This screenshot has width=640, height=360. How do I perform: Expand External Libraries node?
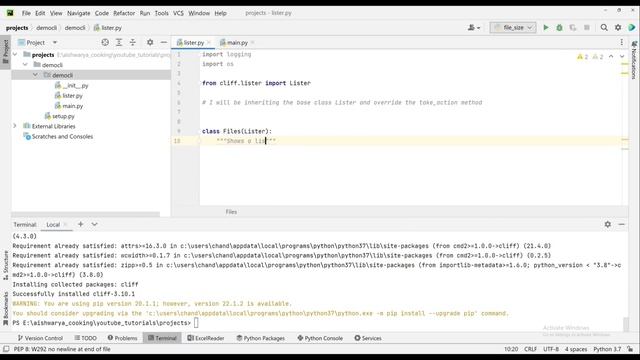click(15, 126)
